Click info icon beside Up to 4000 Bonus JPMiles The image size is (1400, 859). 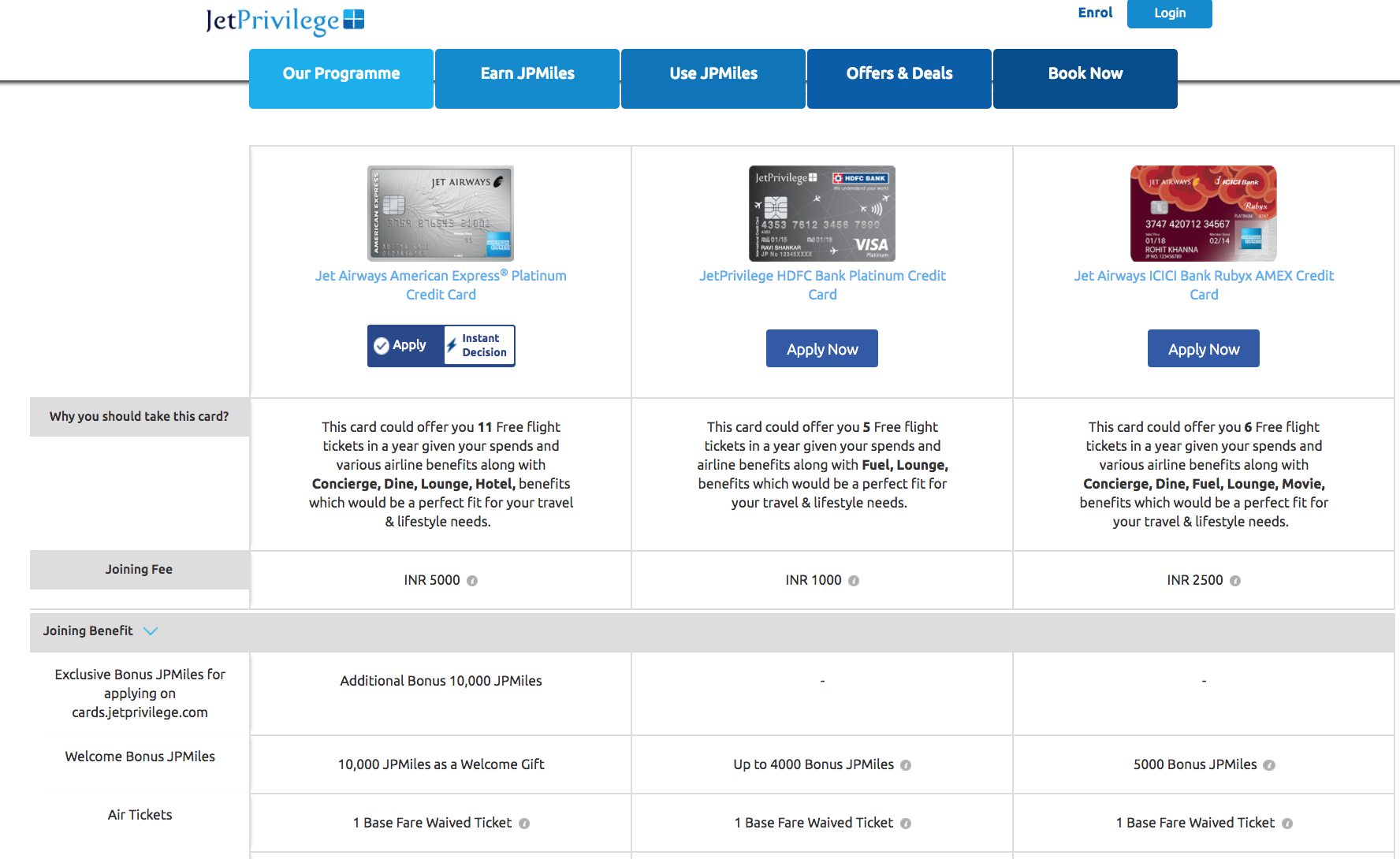pos(906,765)
